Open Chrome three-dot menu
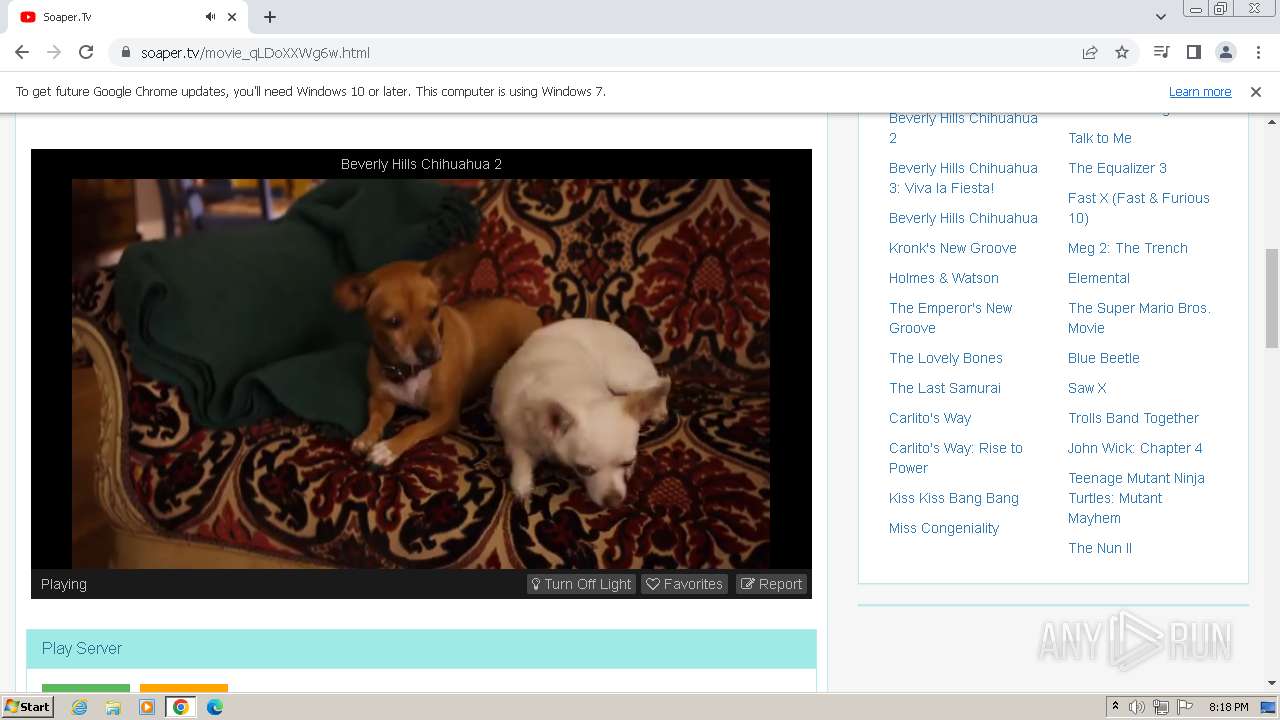The height and width of the screenshot is (720, 1280). (x=1257, y=53)
